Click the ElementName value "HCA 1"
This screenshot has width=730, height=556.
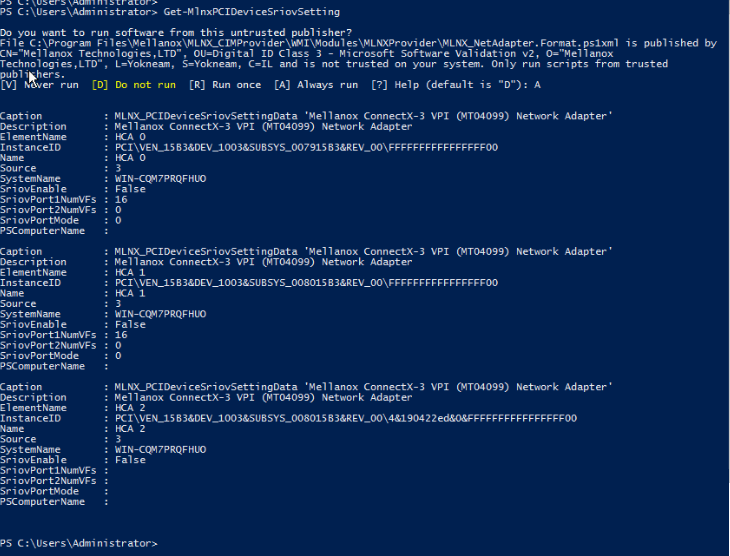point(130,273)
